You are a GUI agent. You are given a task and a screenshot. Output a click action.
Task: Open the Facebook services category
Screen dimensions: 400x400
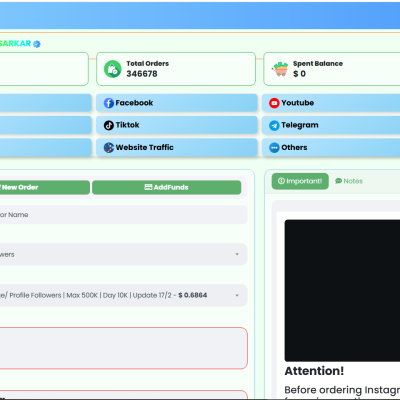[x=177, y=103]
